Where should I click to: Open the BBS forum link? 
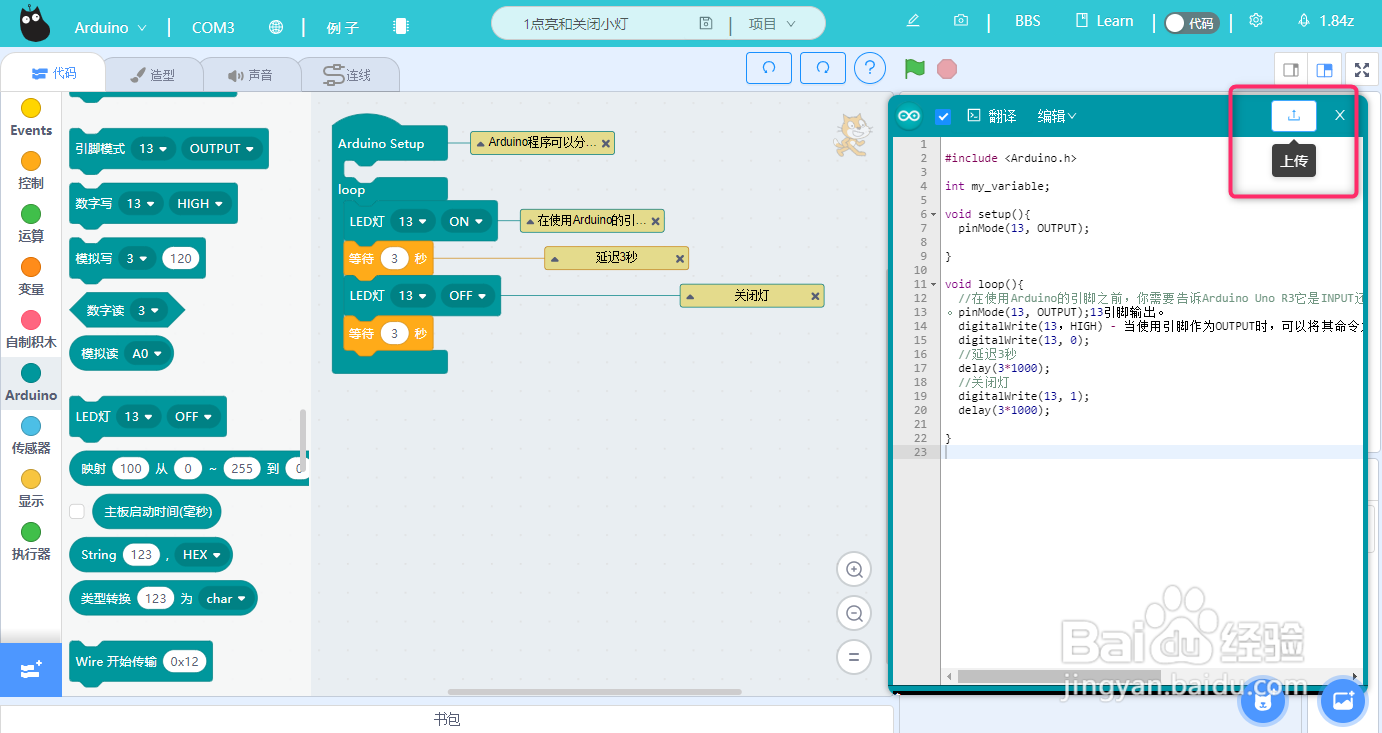pyautogui.click(x=1027, y=21)
